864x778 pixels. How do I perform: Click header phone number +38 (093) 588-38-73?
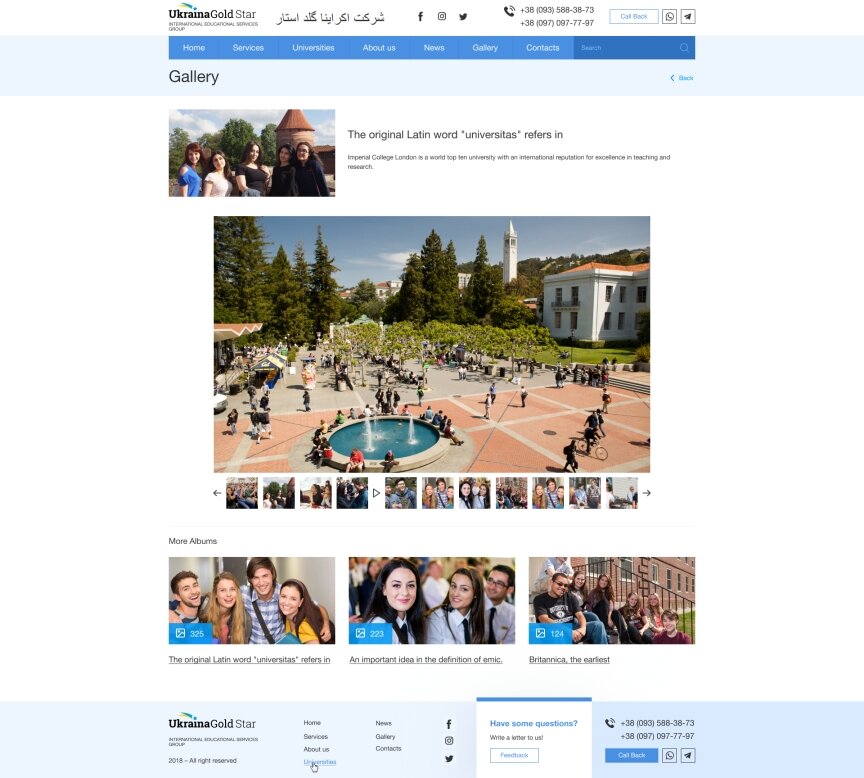[x=557, y=10]
